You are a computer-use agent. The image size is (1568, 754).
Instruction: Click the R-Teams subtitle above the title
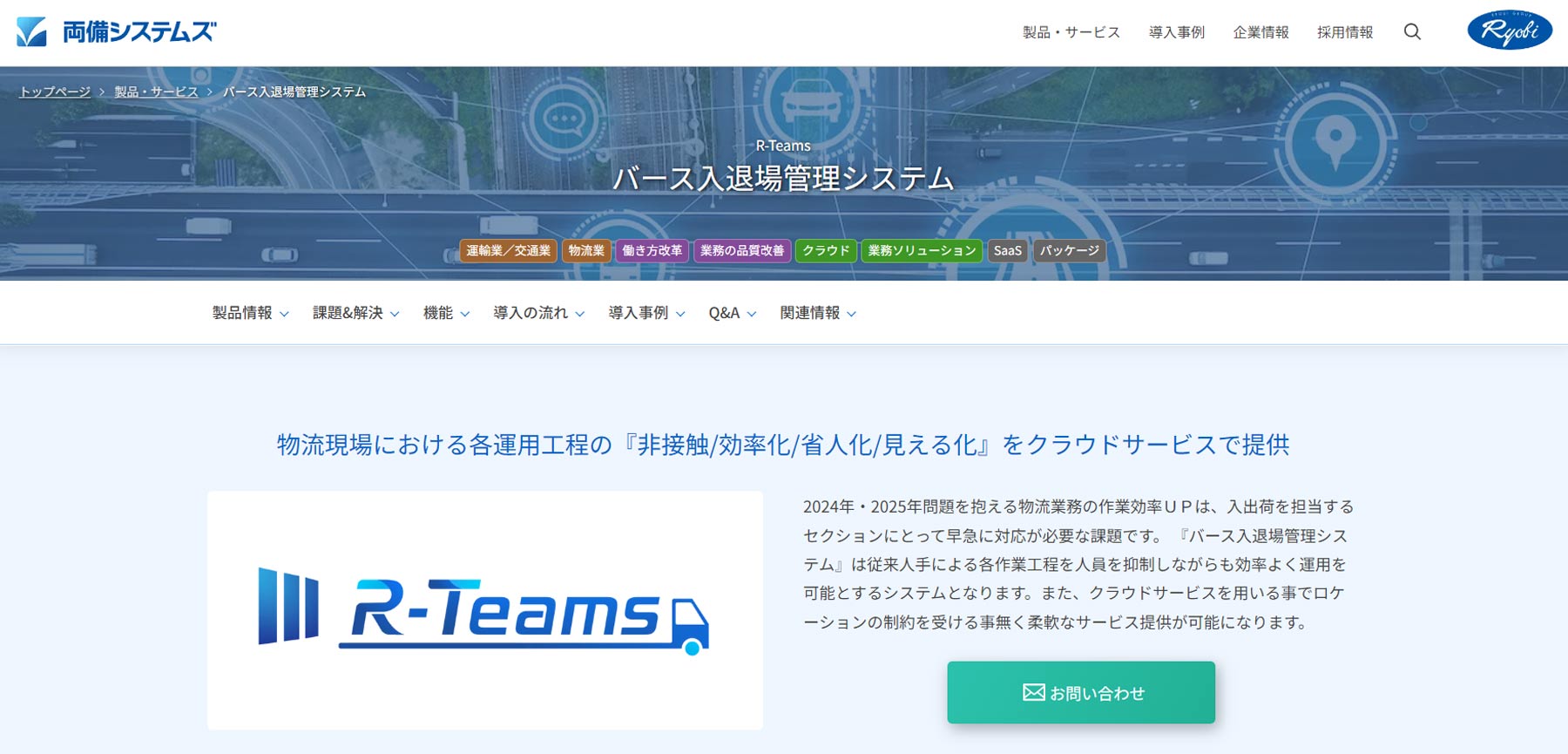(783, 146)
